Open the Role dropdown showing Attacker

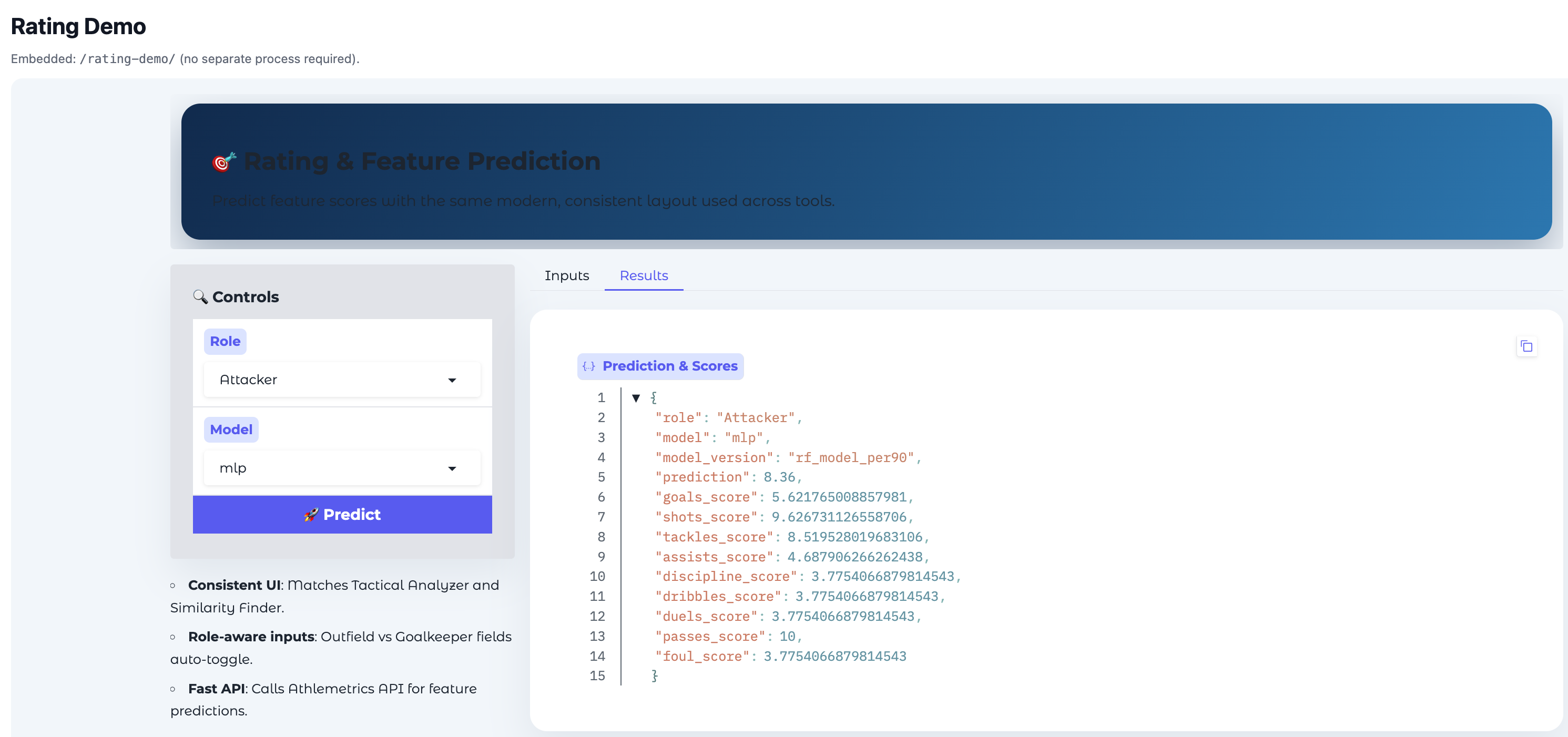[x=341, y=380]
